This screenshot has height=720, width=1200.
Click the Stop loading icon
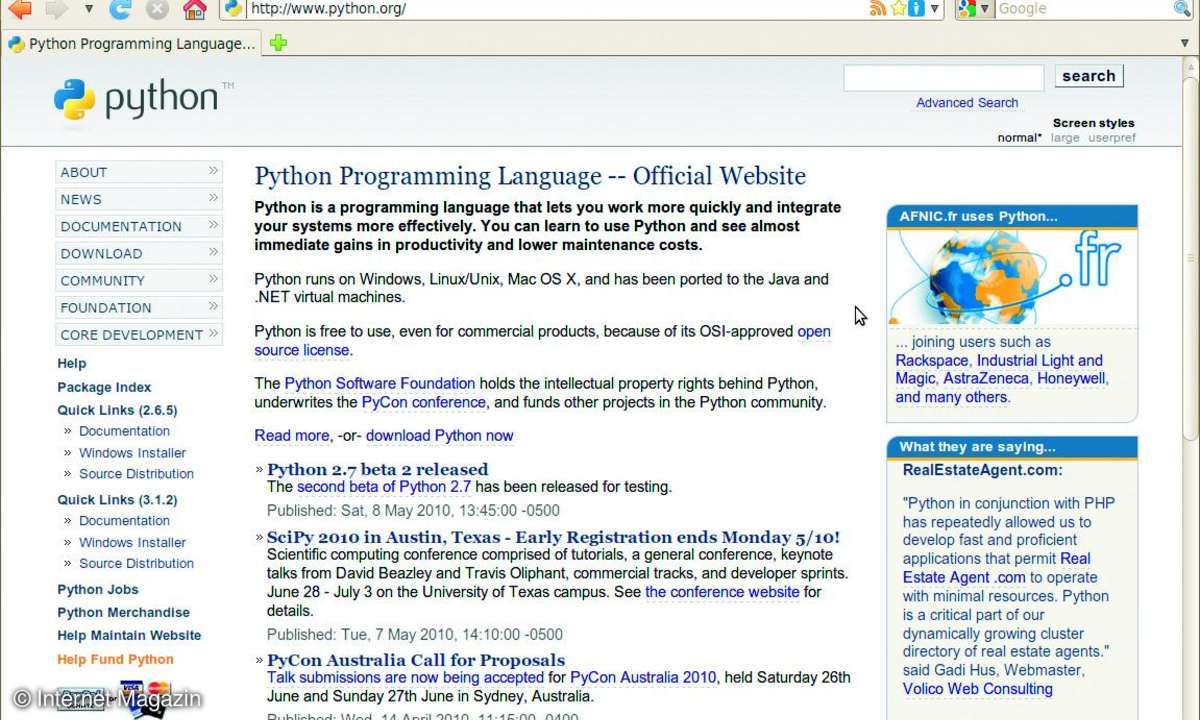pyautogui.click(x=157, y=10)
